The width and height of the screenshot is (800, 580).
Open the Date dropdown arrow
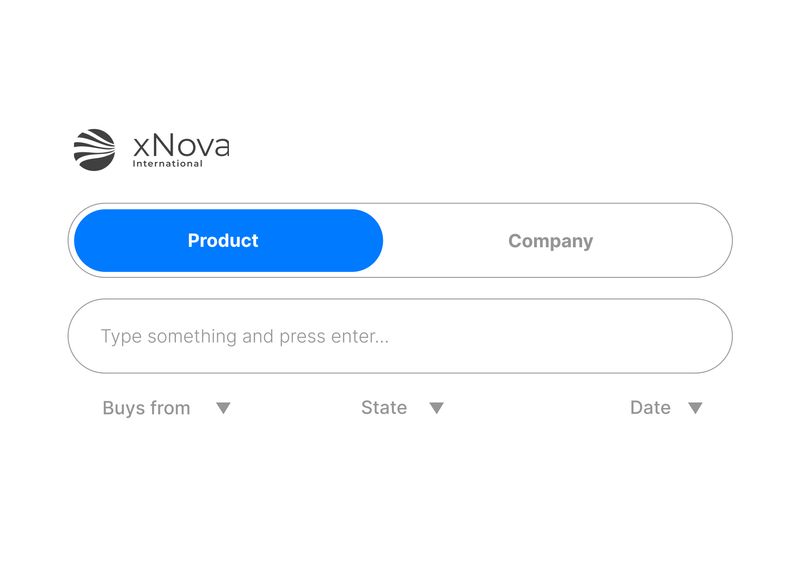[x=695, y=407]
